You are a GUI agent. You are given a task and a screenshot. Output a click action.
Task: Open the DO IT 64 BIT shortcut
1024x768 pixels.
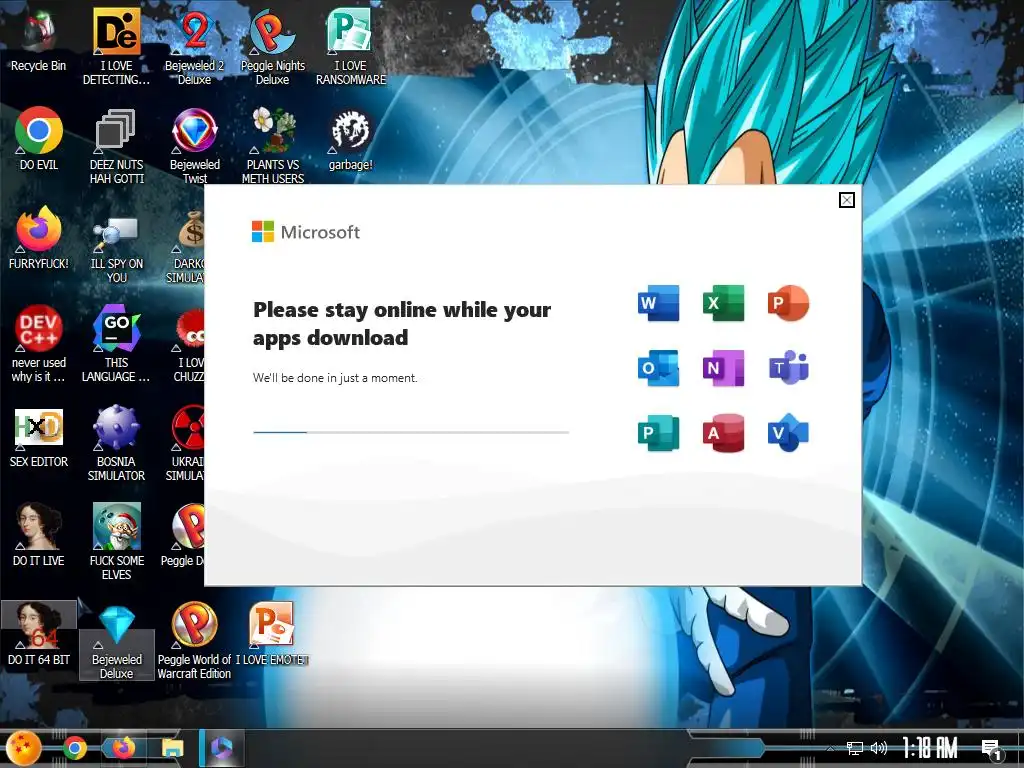pos(39,633)
